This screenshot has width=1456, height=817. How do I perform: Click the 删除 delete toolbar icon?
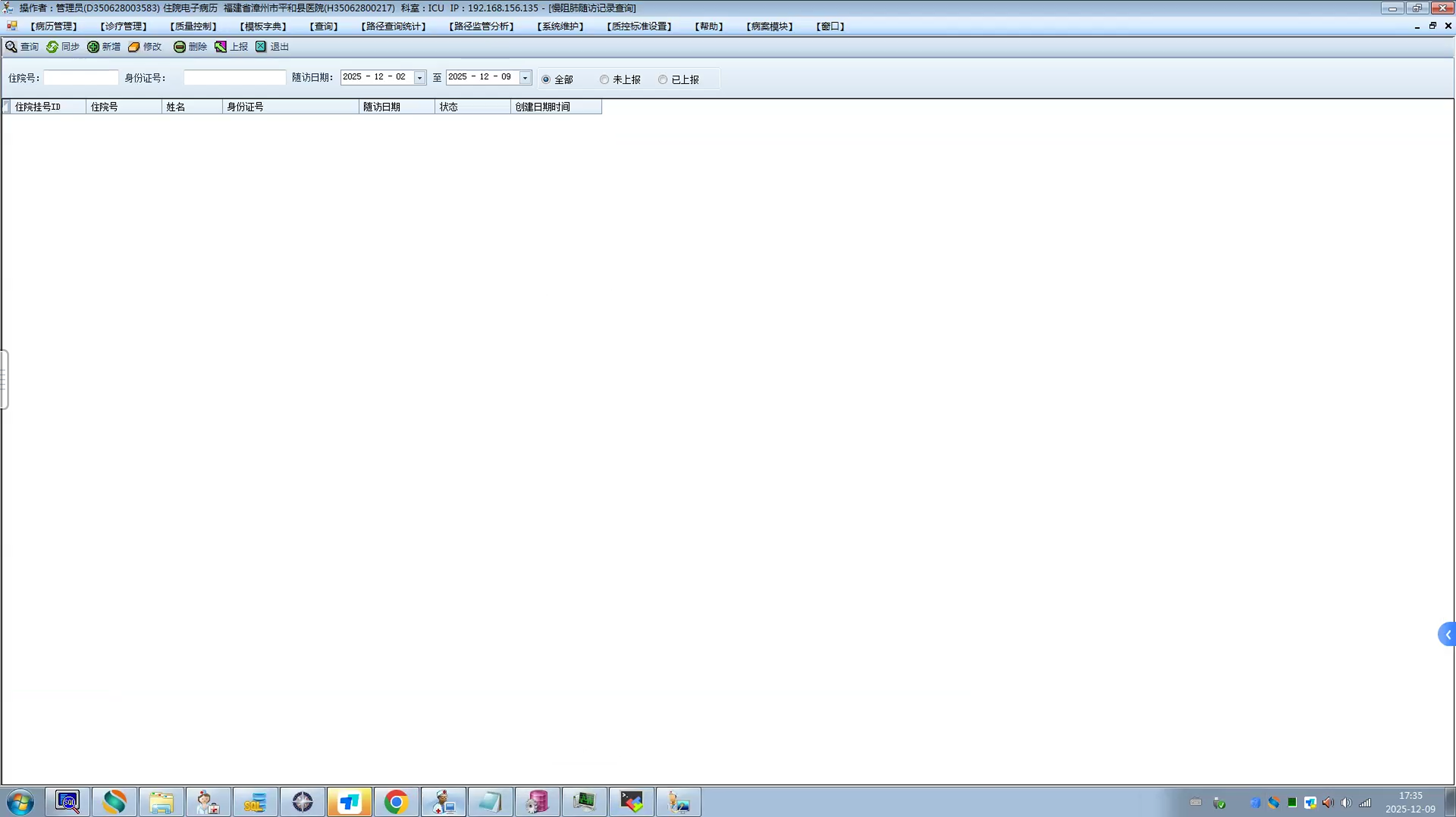pos(179,47)
